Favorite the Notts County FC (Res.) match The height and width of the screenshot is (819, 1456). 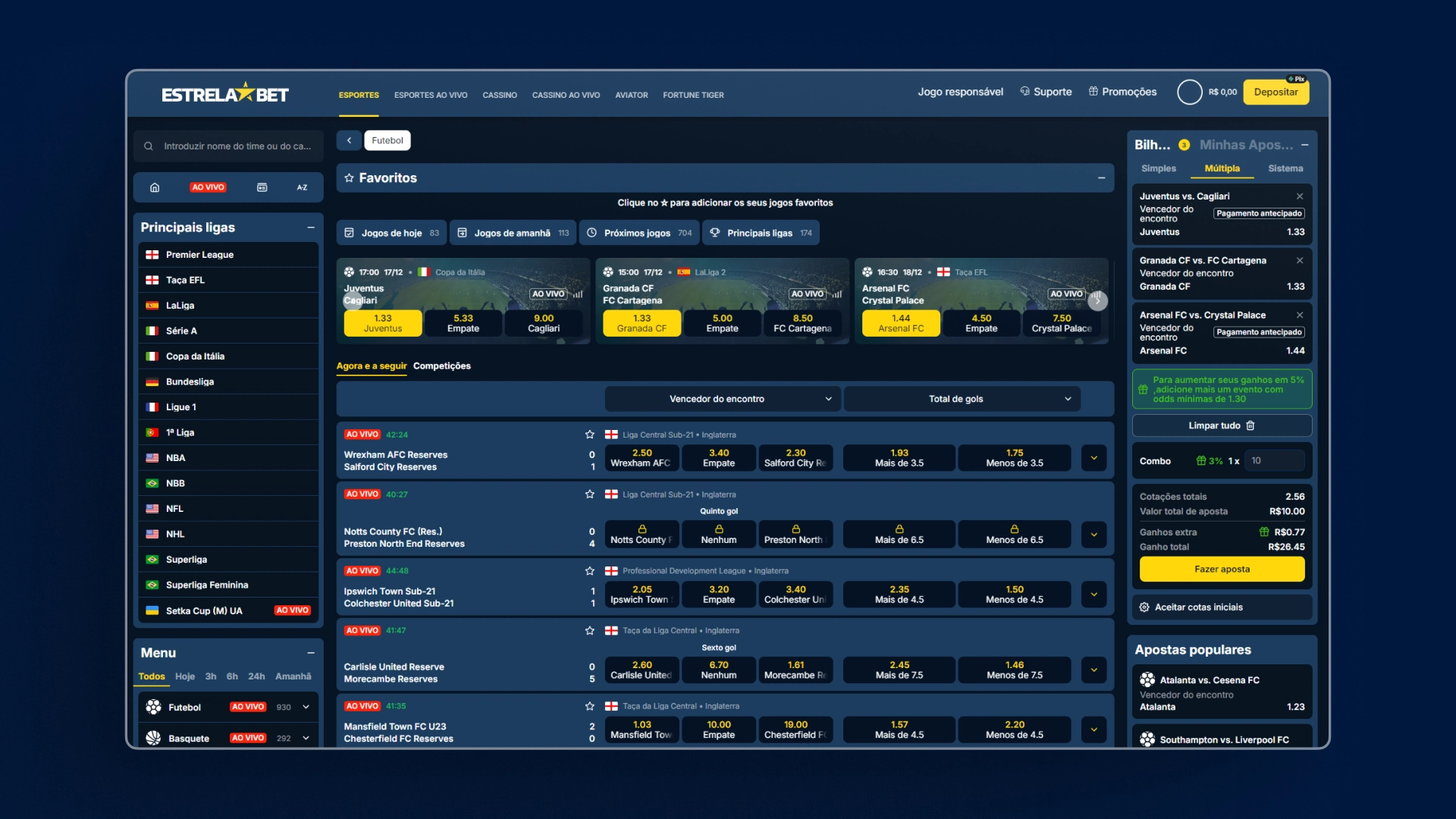click(x=589, y=494)
